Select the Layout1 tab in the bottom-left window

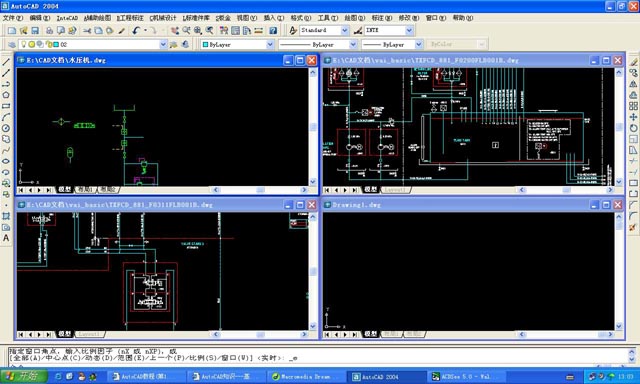[x=89, y=334]
